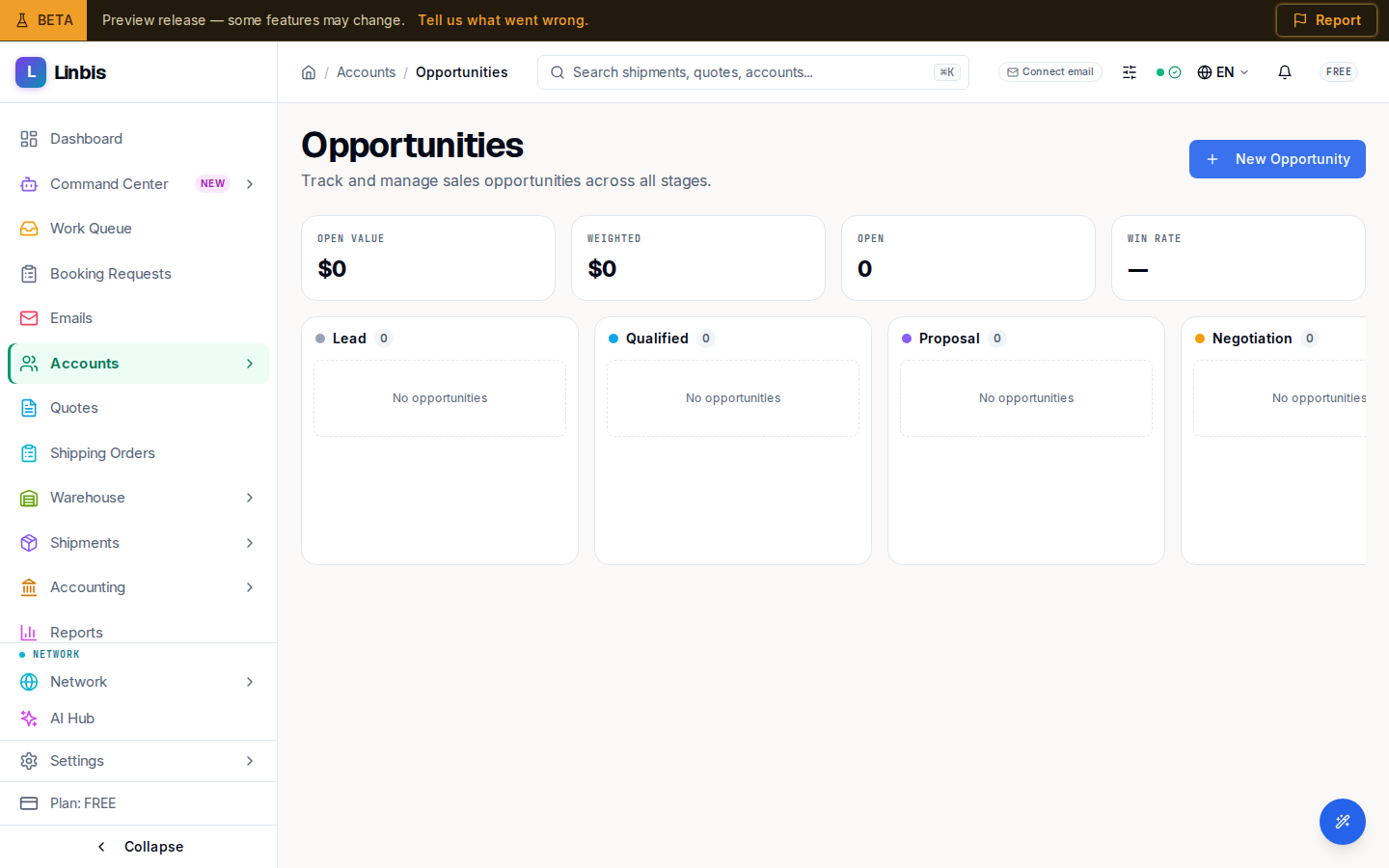Click the Weighted stat card
1389x868 pixels.
pos(698,258)
